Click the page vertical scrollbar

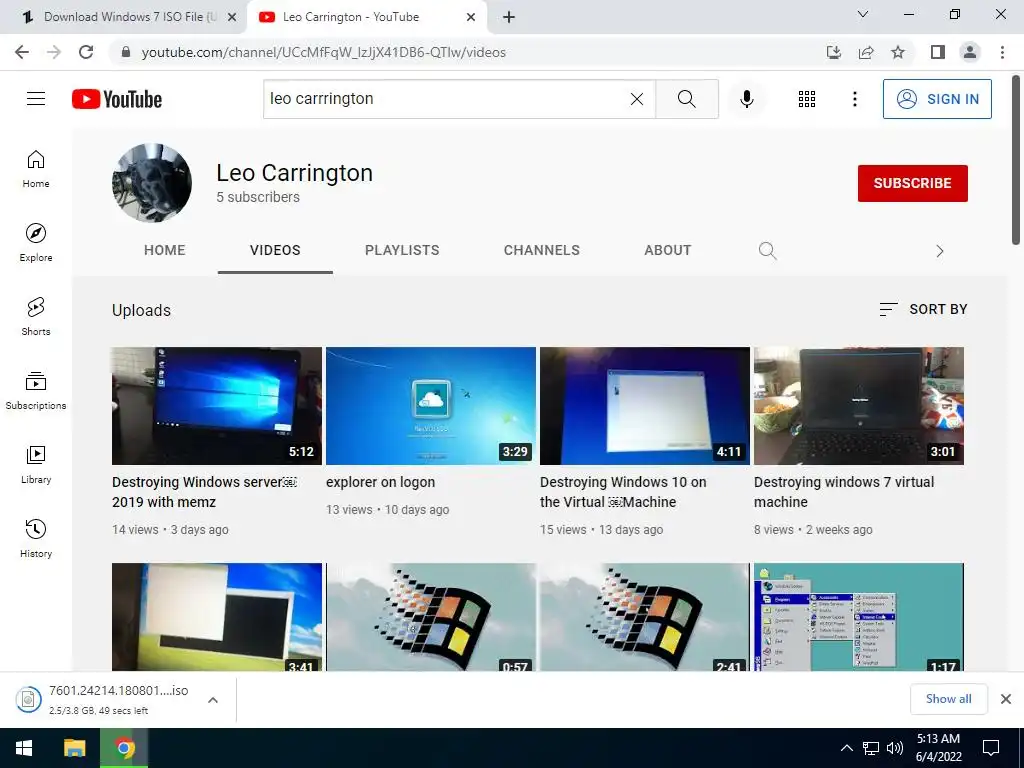1016,160
